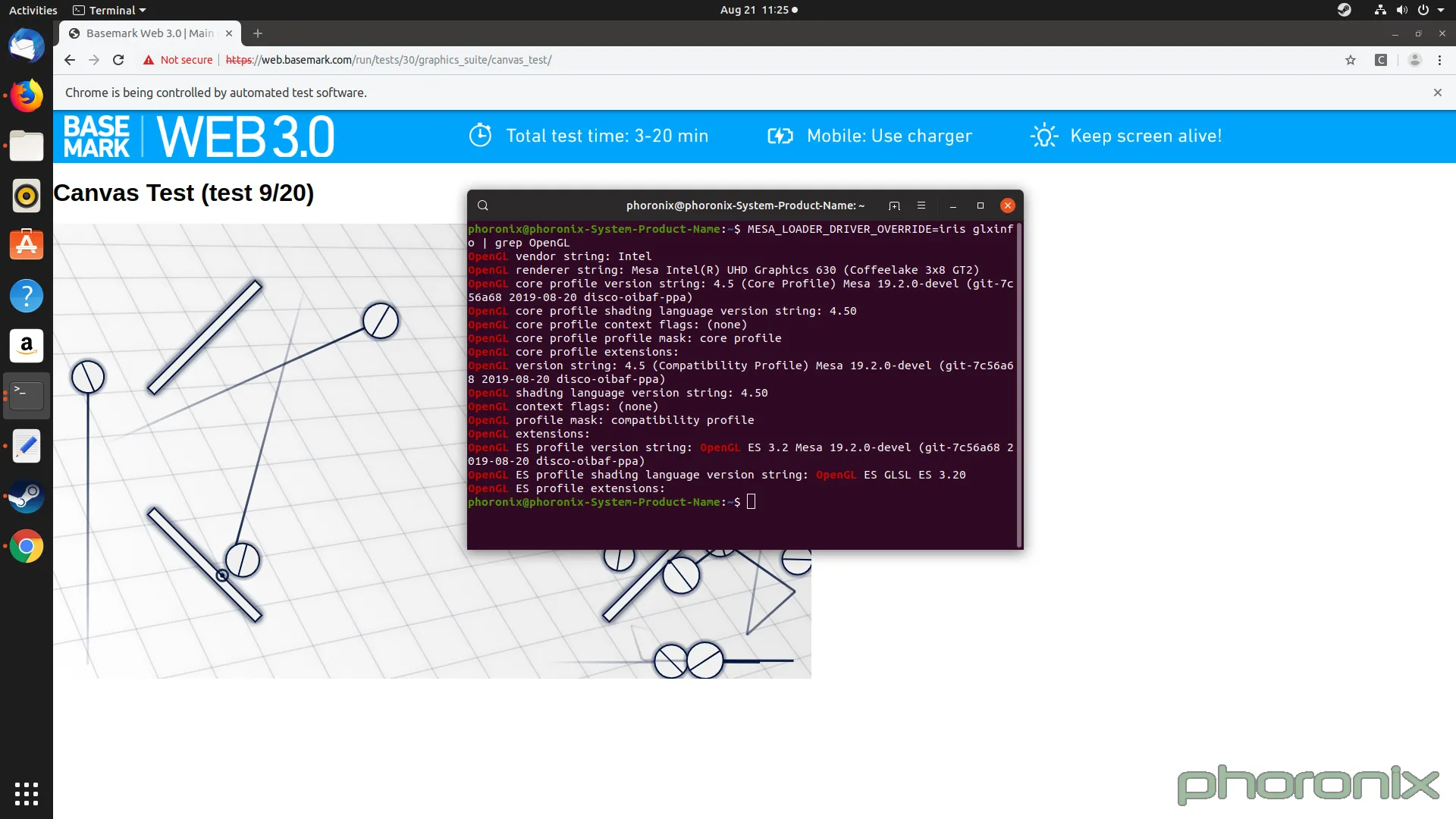Minimize the terminal window
This screenshot has width=1456, height=819.
click(x=953, y=206)
